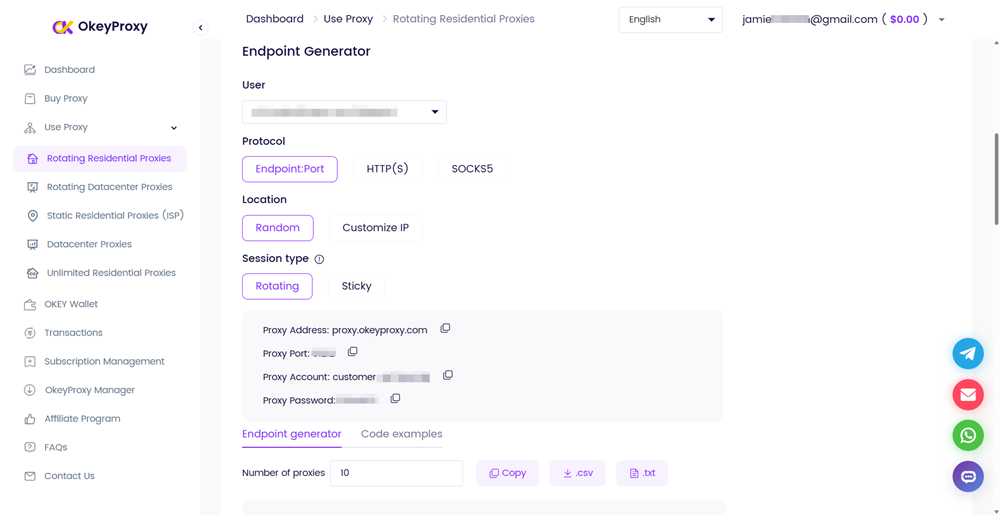The width and height of the screenshot is (1000, 515).
Task: Select the SOCKS5 protocol option
Action: [472, 170]
